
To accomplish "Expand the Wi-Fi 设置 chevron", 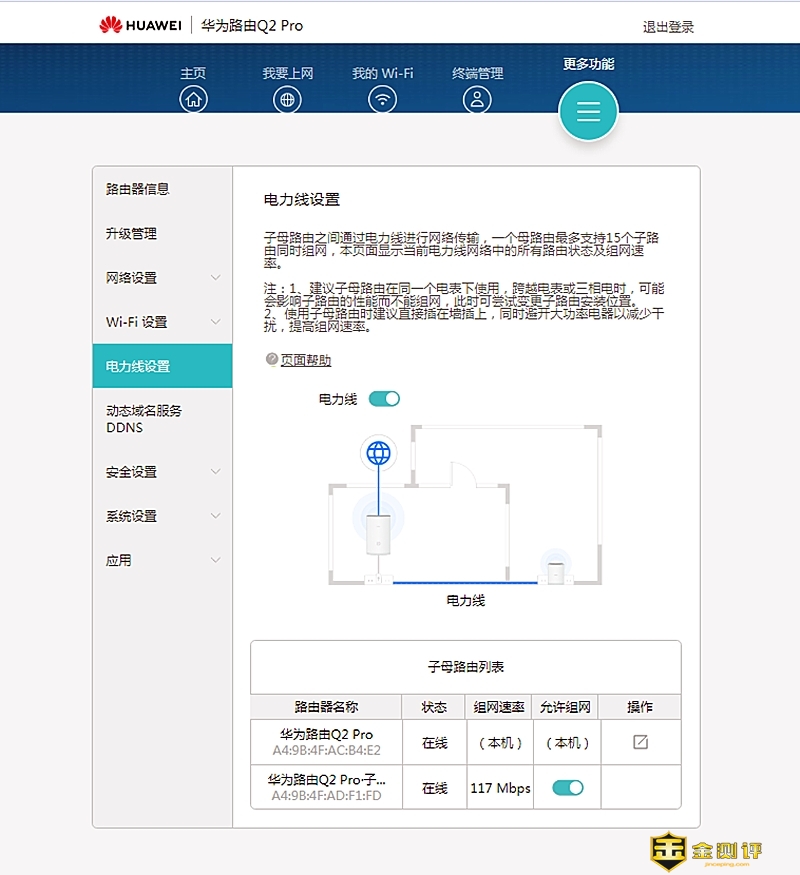I will pos(215,322).
